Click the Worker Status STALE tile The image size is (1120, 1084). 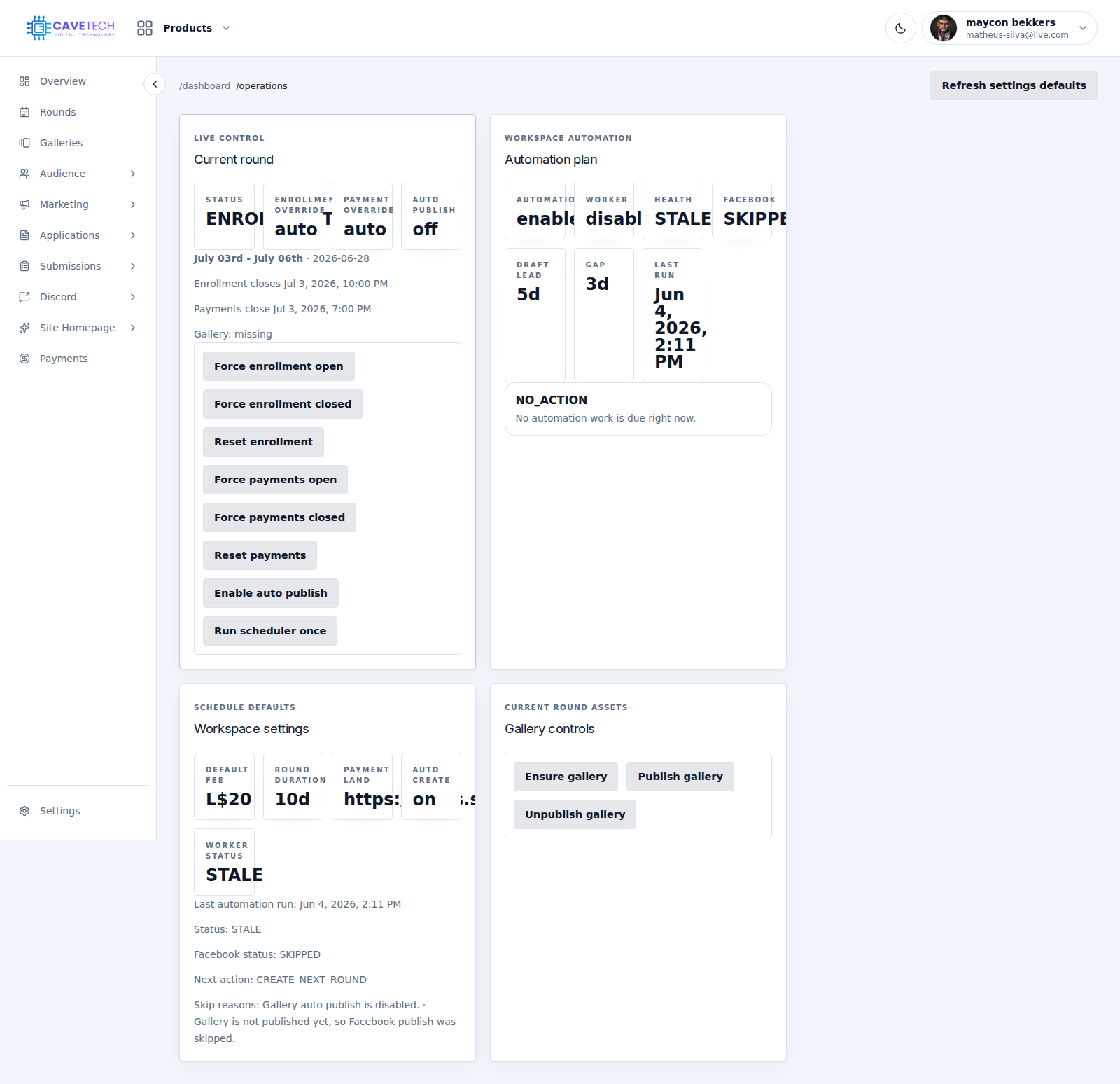coord(224,862)
